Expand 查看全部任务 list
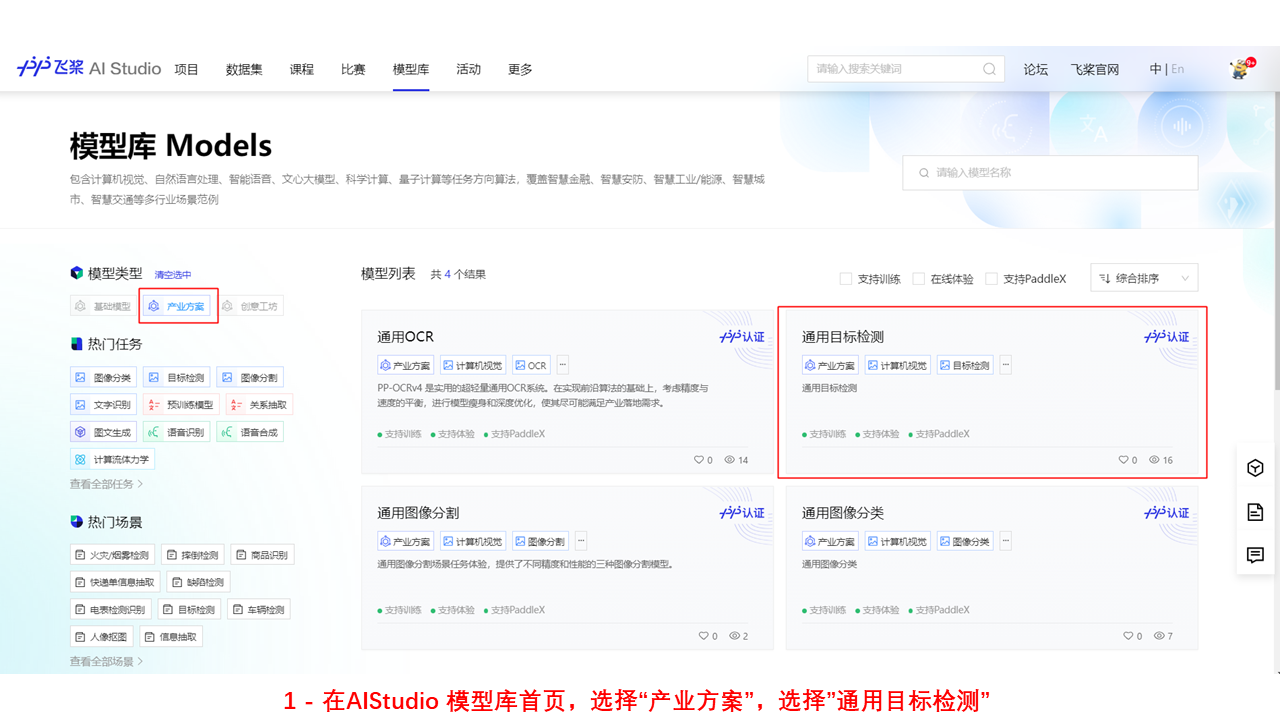The height and width of the screenshot is (720, 1280). pos(106,484)
